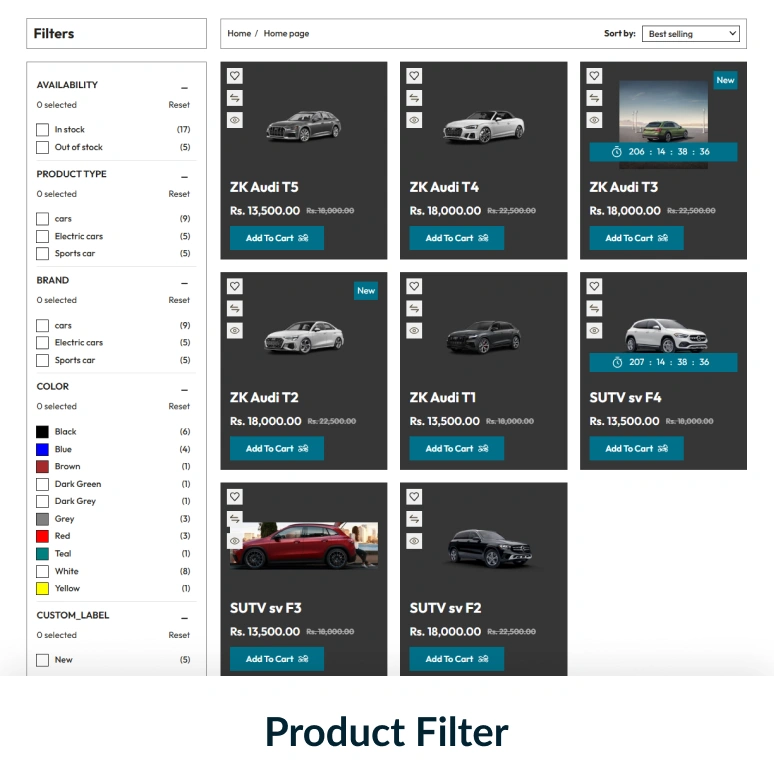This screenshot has width=774, height=784.
Task: Quick view the SUTV sv F4
Action: pyautogui.click(x=594, y=330)
